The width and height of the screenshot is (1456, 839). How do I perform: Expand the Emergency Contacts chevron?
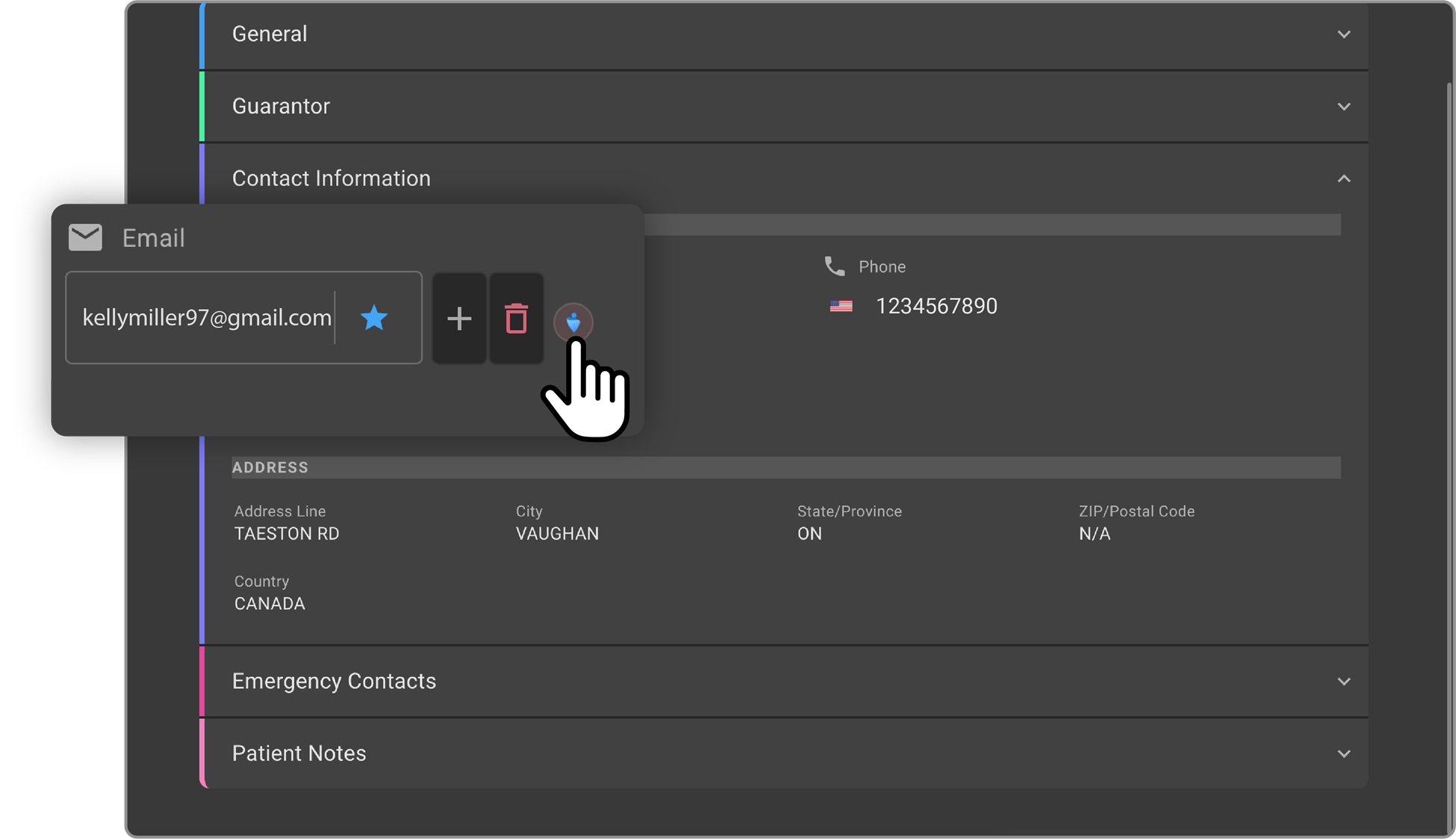click(1343, 682)
